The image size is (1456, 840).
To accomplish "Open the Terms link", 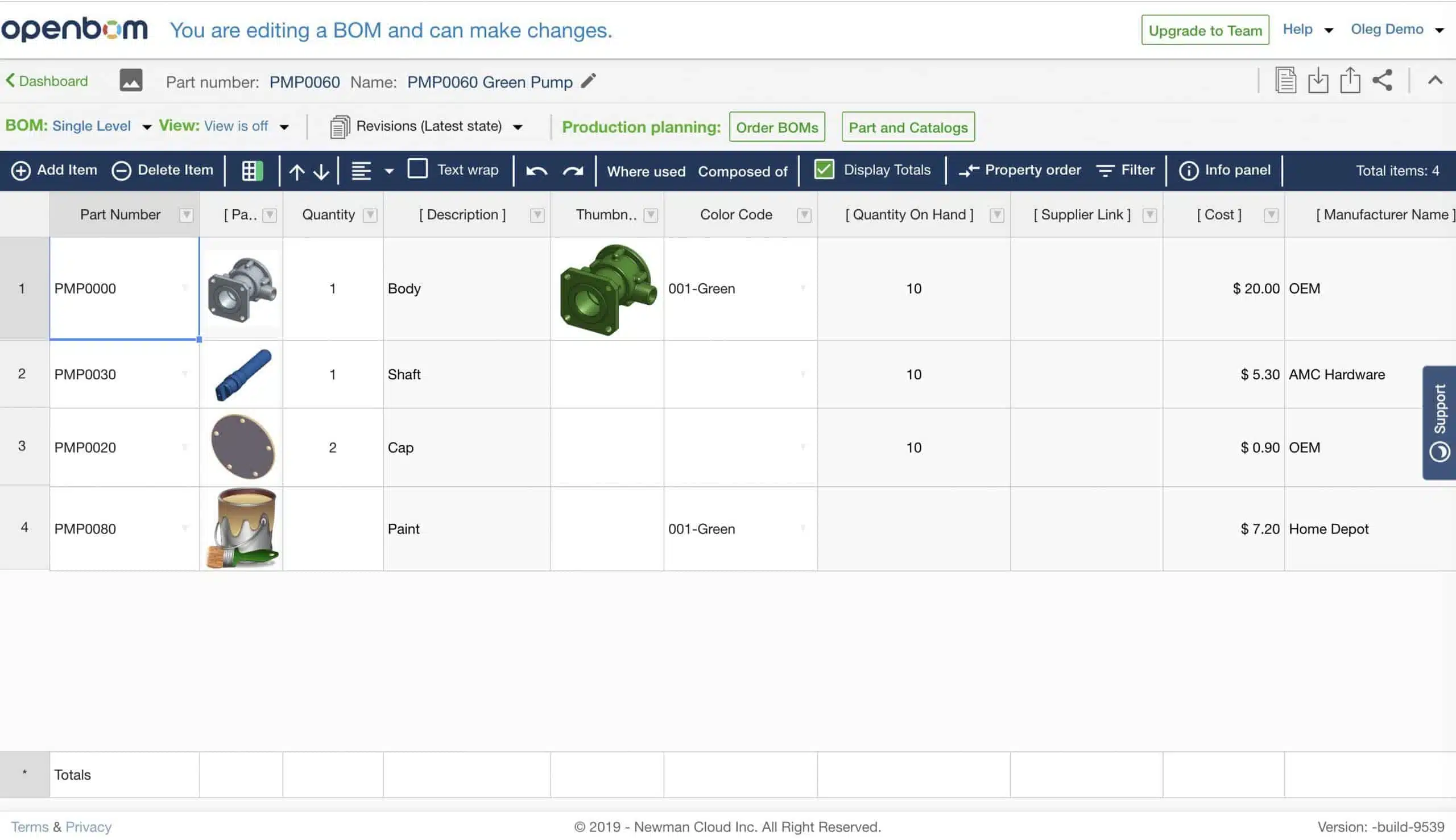I will (x=30, y=827).
